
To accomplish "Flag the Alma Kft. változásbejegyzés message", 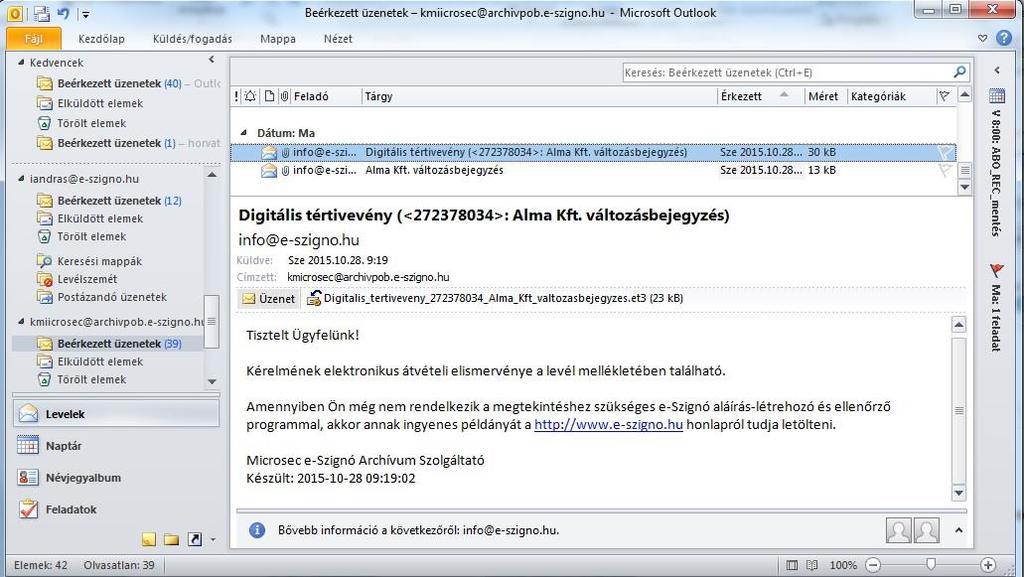I will 944,170.
